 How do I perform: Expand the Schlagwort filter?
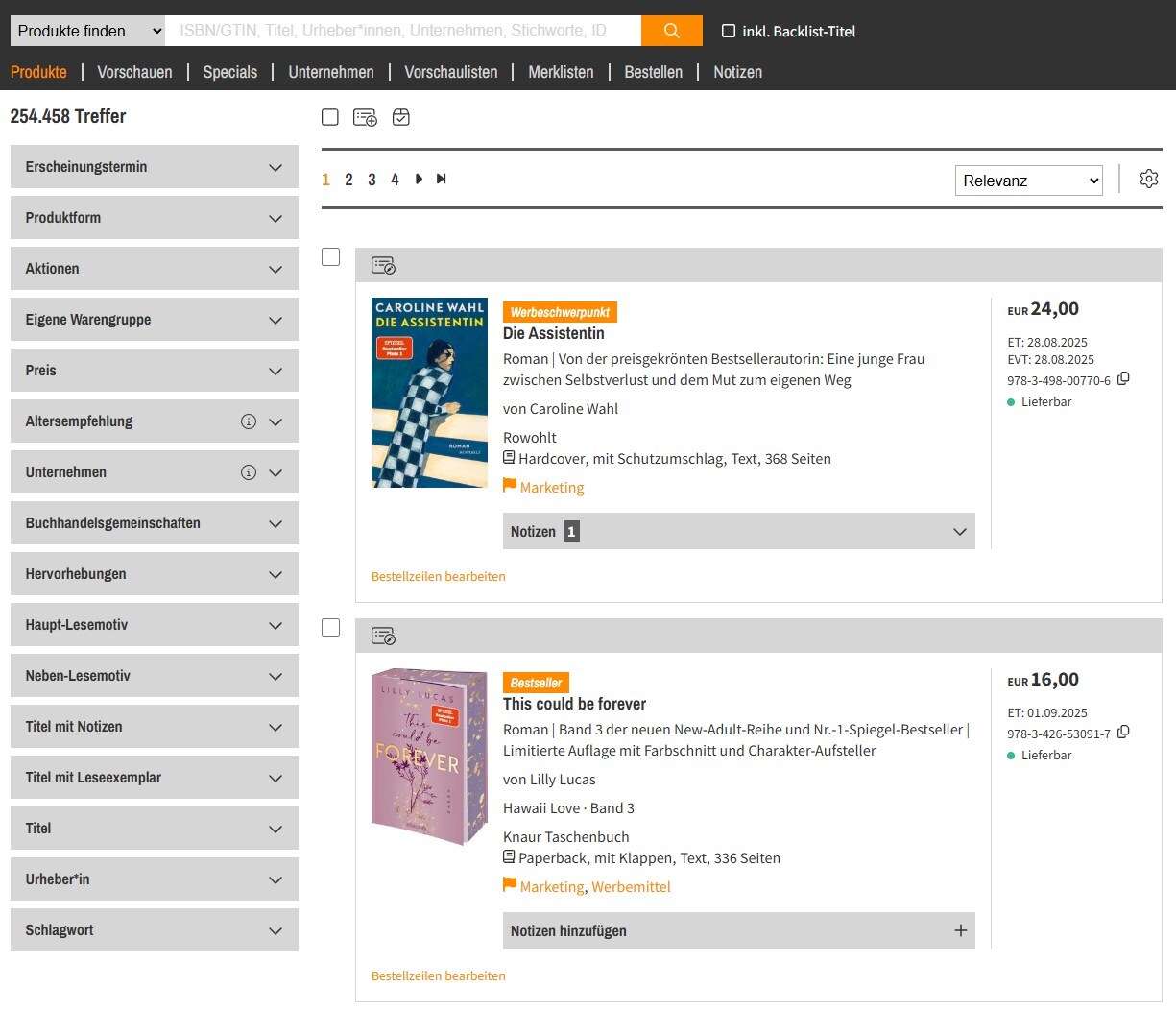point(155,930)
